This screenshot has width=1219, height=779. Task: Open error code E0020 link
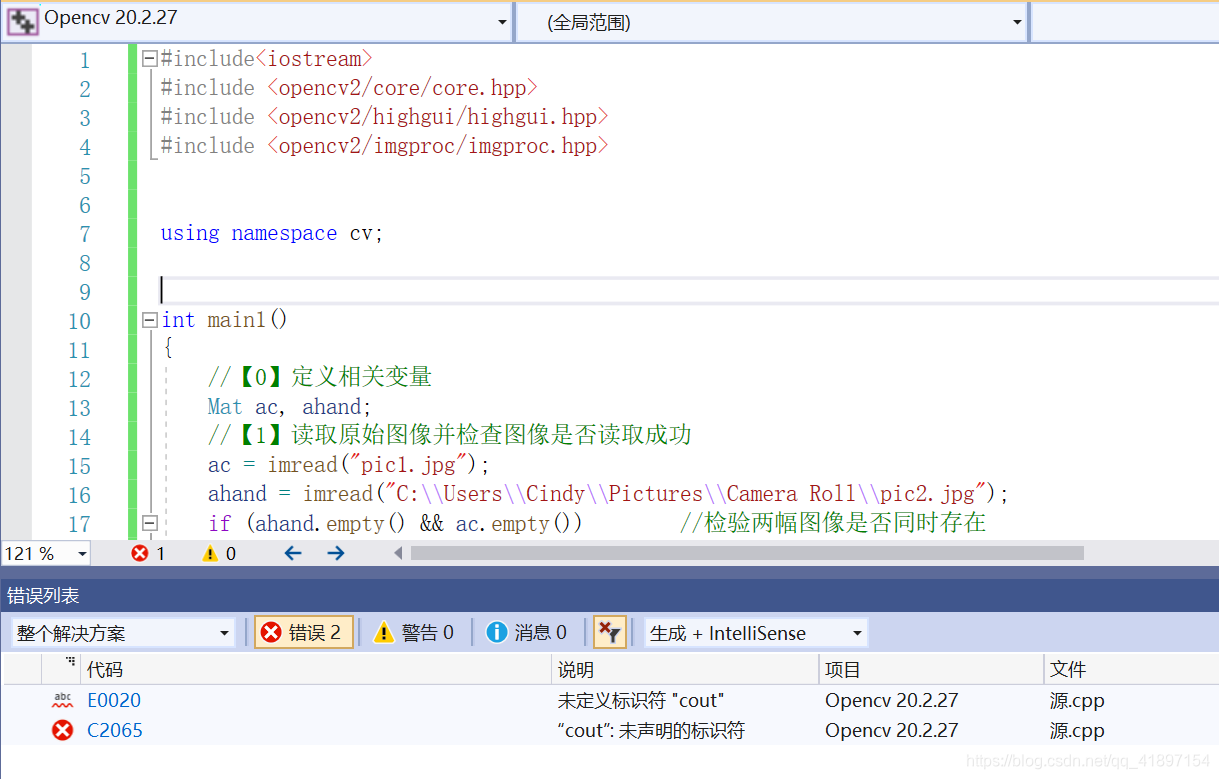point(114,701)
